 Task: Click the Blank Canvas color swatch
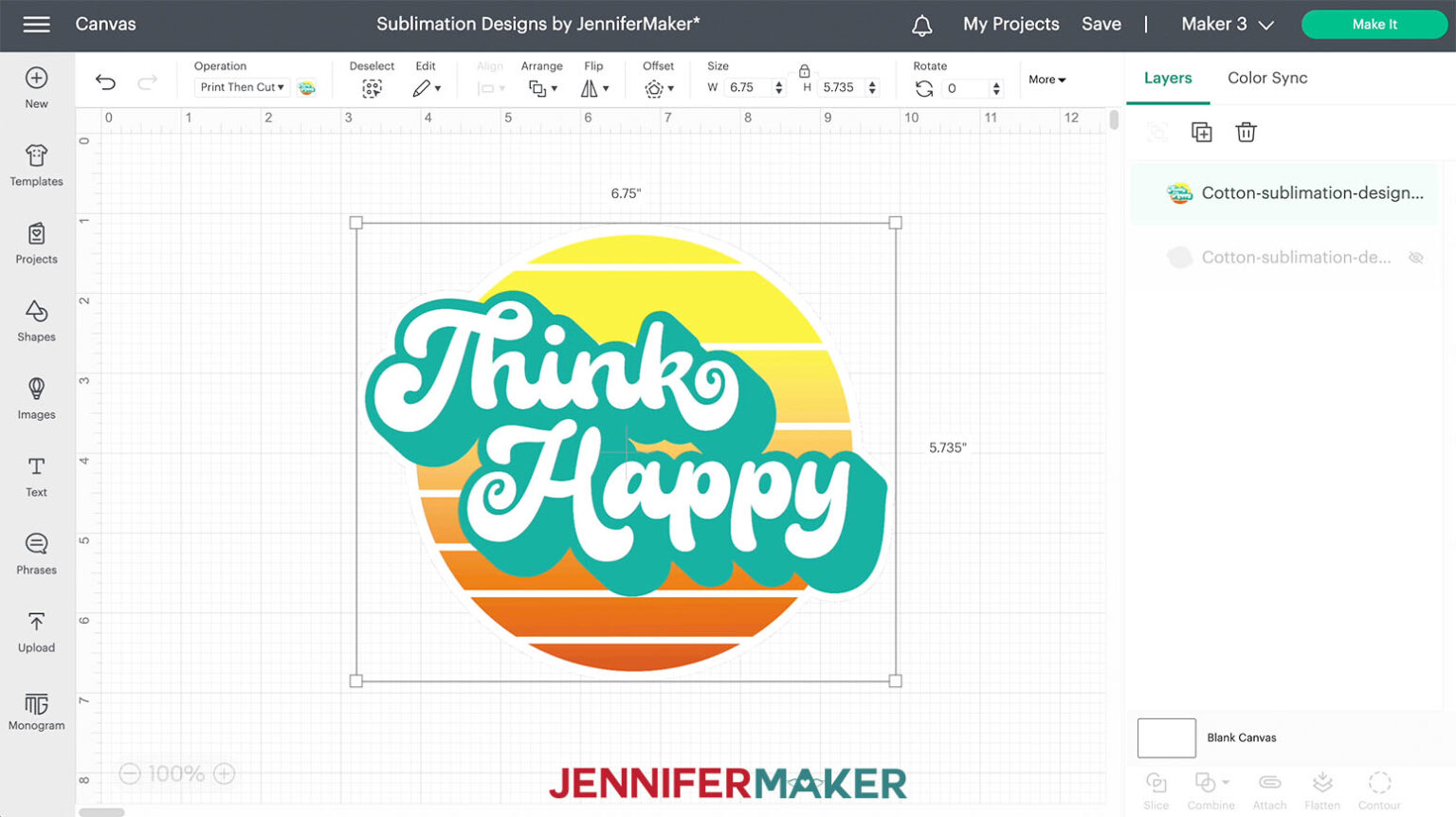(x=1166, y=738)
